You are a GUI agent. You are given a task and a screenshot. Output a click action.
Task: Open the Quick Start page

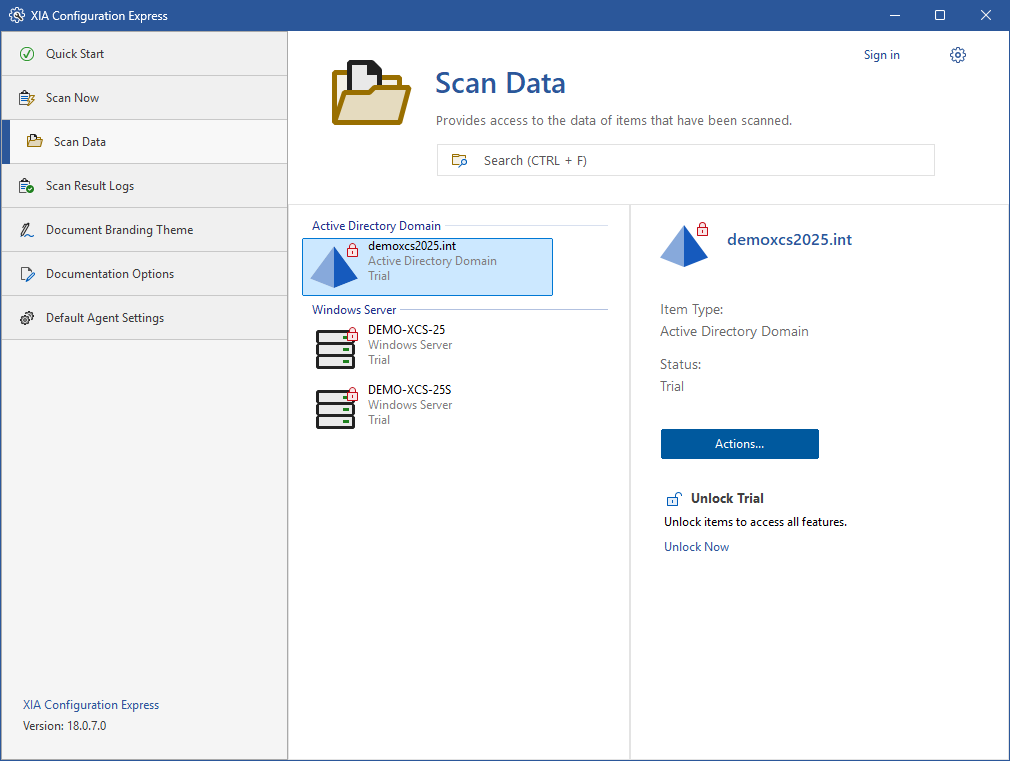tap(75, 54)
